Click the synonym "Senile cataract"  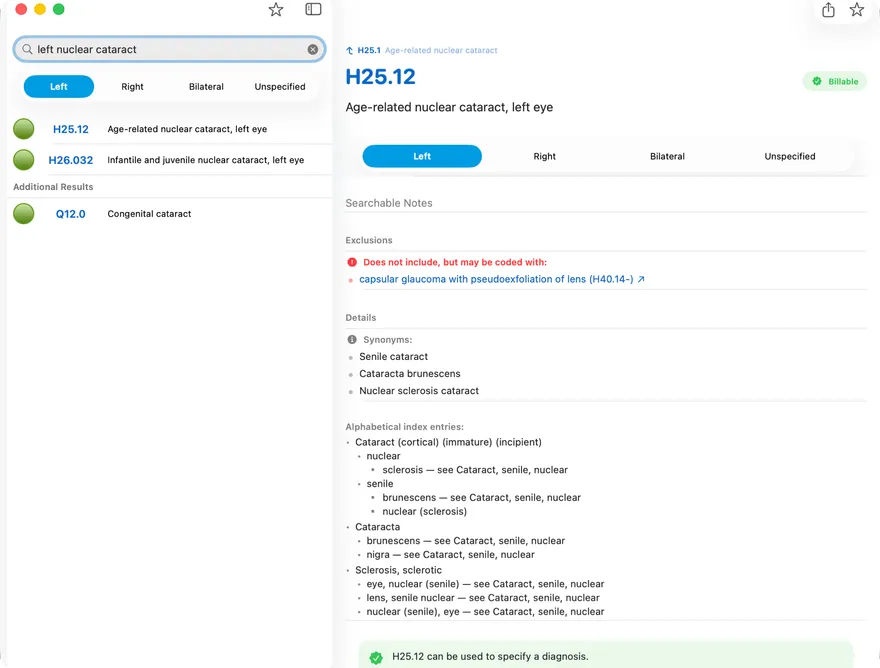(393, 356)
